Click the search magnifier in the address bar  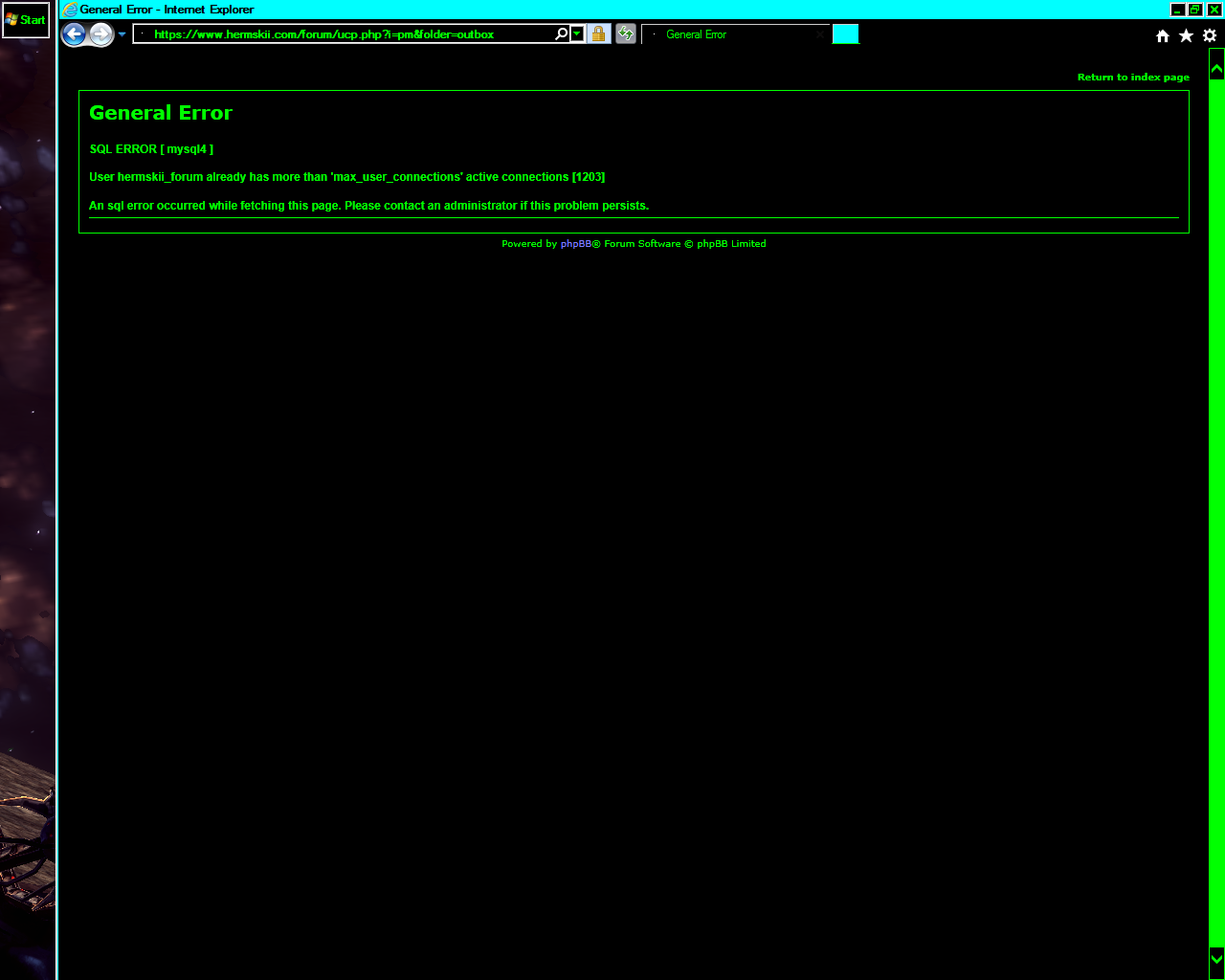(x=560, y=33)
